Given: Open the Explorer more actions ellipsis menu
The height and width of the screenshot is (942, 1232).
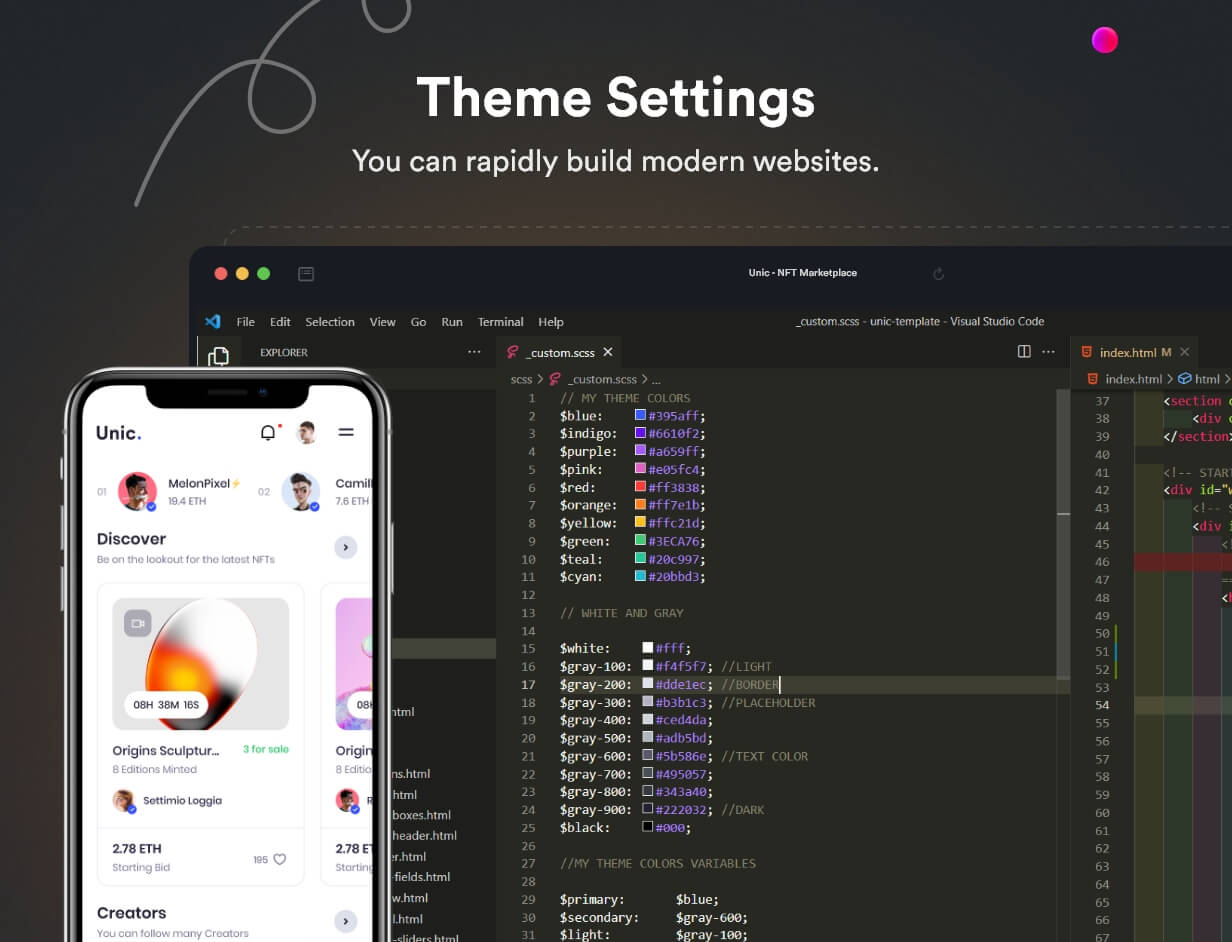Looking at the screenshot, I should [475, 352].
